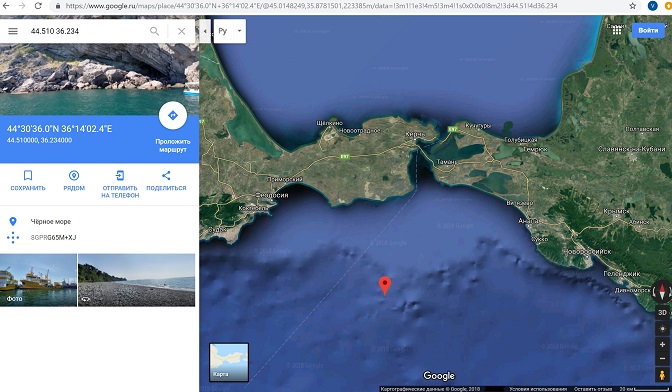Image resolution: width=672 pixels, height=392 pixels.
Task: Open the Google Maps hamburger menu
Action: pyautogui.click(x=13, y=31)
